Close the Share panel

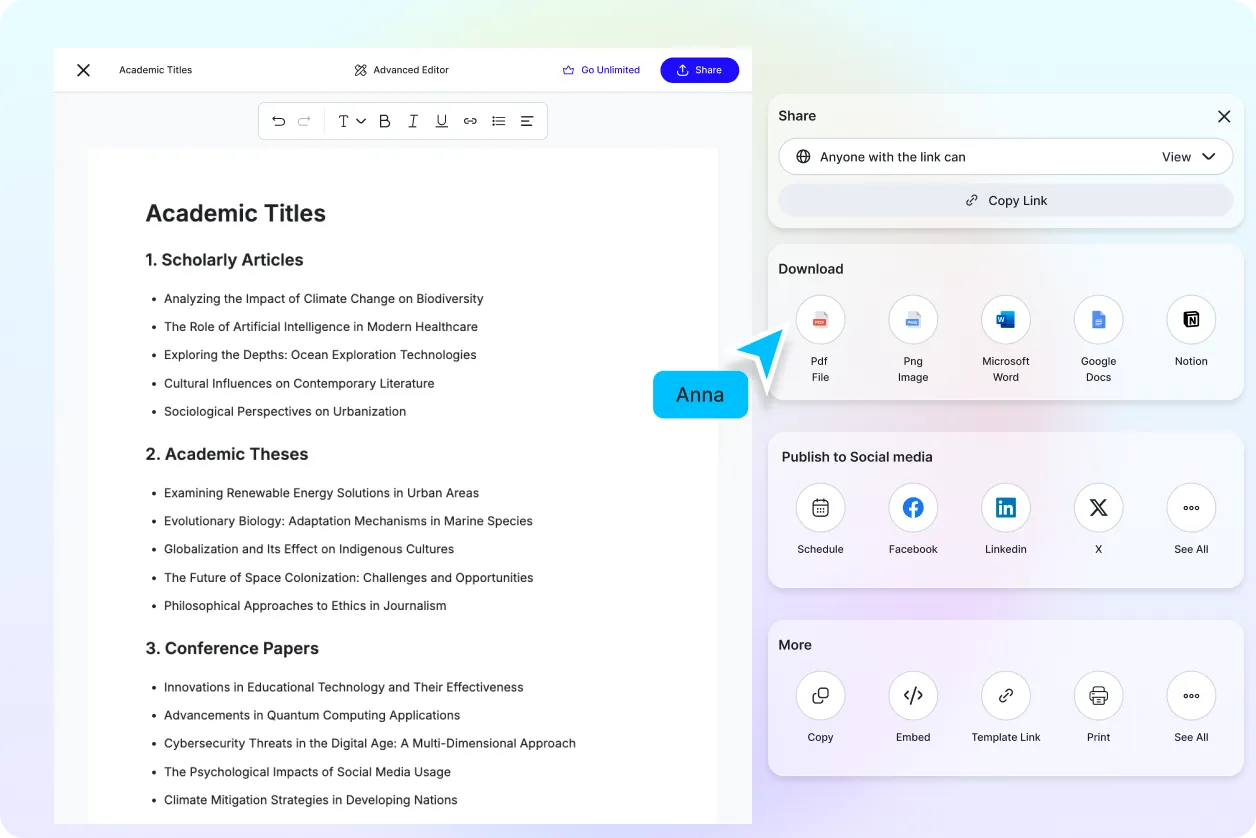click(1224, 116)
